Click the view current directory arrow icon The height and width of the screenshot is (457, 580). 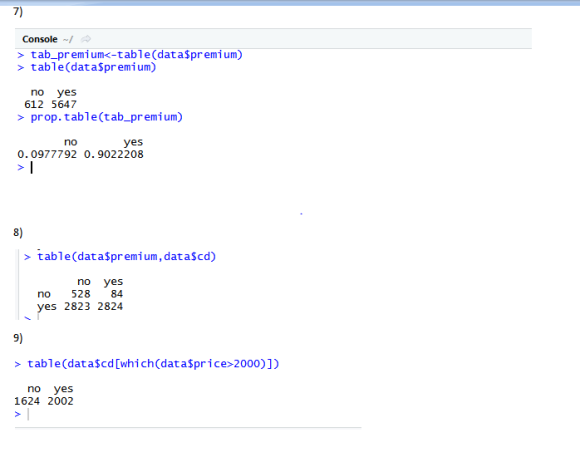click(x=86, y=39)
